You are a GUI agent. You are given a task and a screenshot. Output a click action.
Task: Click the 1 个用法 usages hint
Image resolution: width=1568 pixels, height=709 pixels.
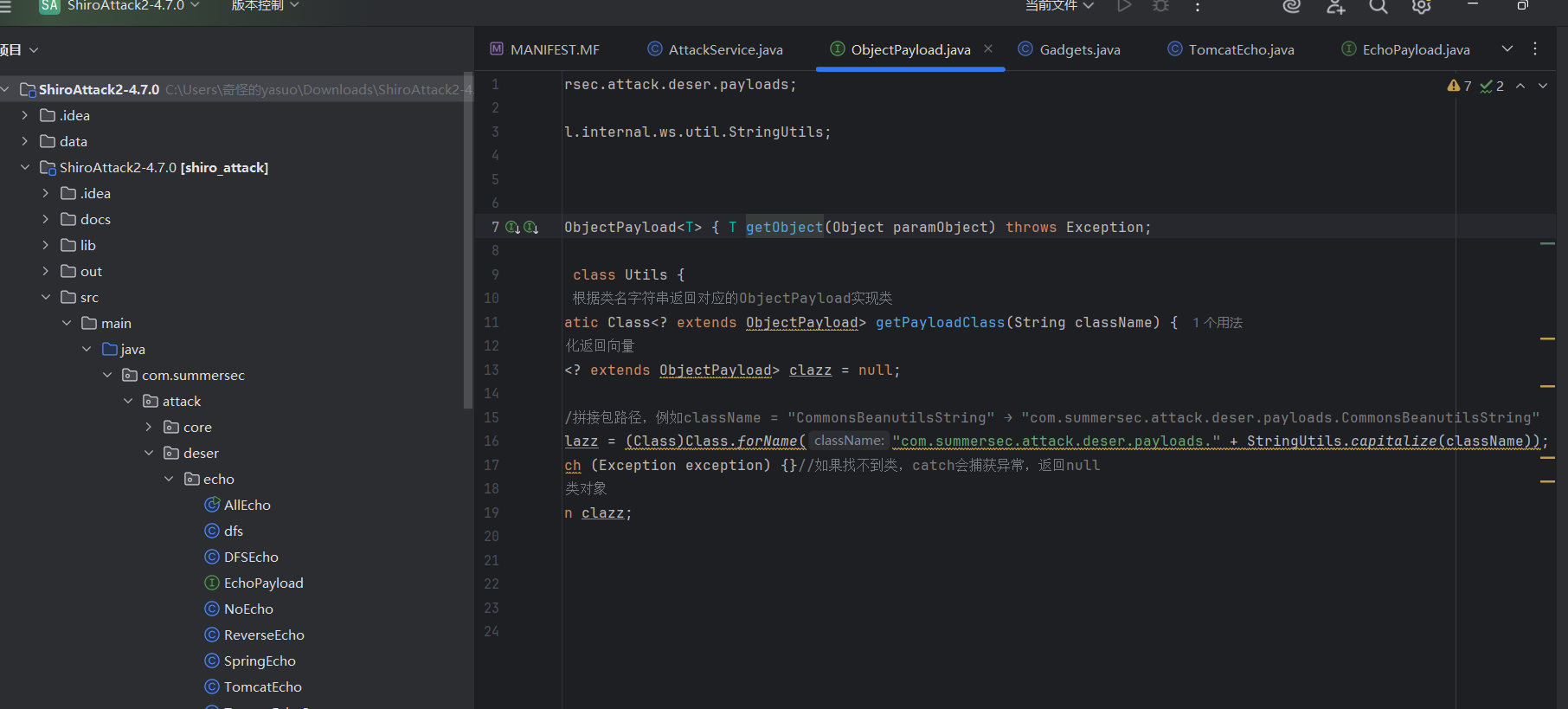tap(1217, 322)
